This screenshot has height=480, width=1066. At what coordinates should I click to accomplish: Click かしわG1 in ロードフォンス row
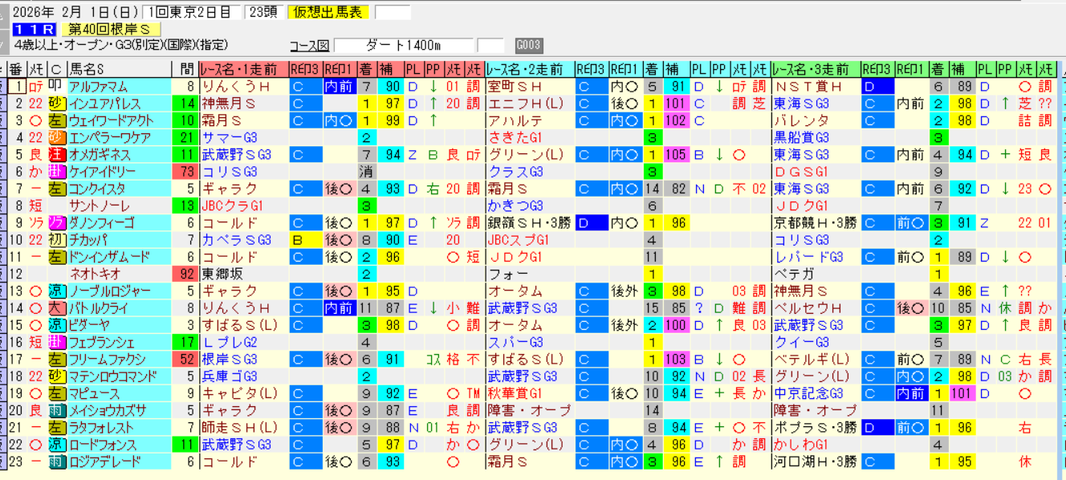[x=799, y=445]
